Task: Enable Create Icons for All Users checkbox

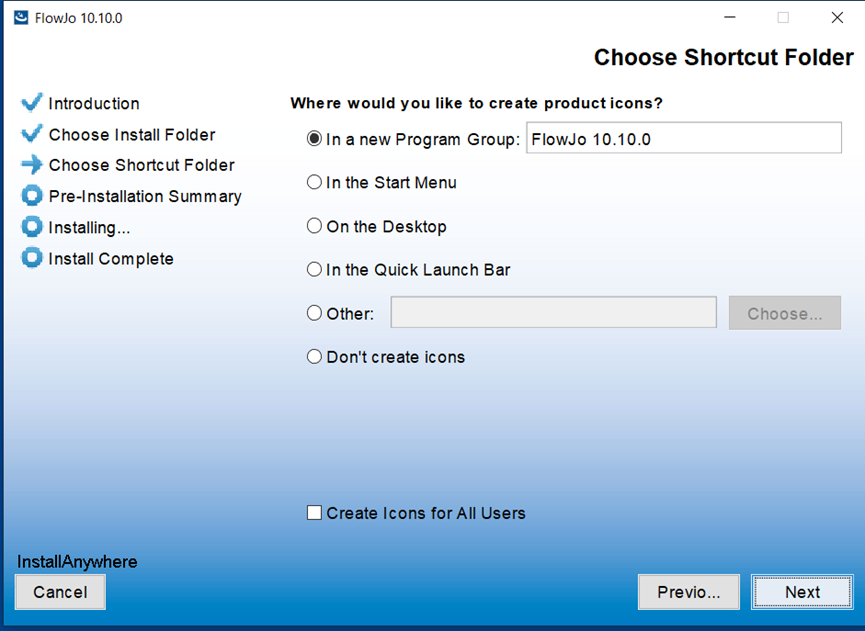Action: [314, 513]
